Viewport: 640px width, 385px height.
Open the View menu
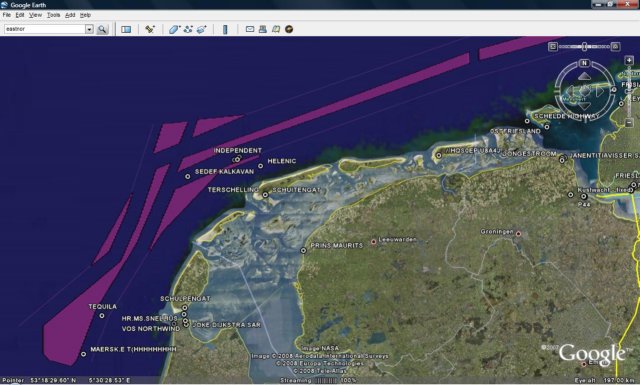coord(35,15)
